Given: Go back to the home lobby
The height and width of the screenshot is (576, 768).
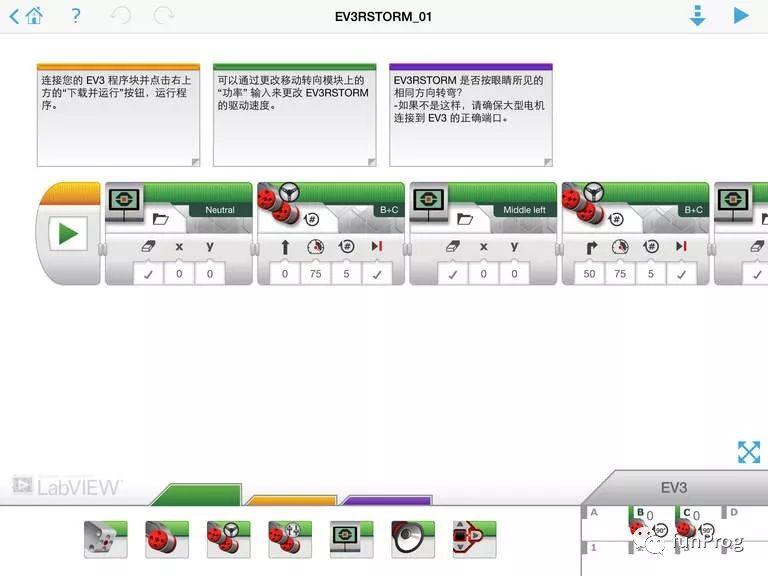Looking at the screenshot, I should (27, 16).
